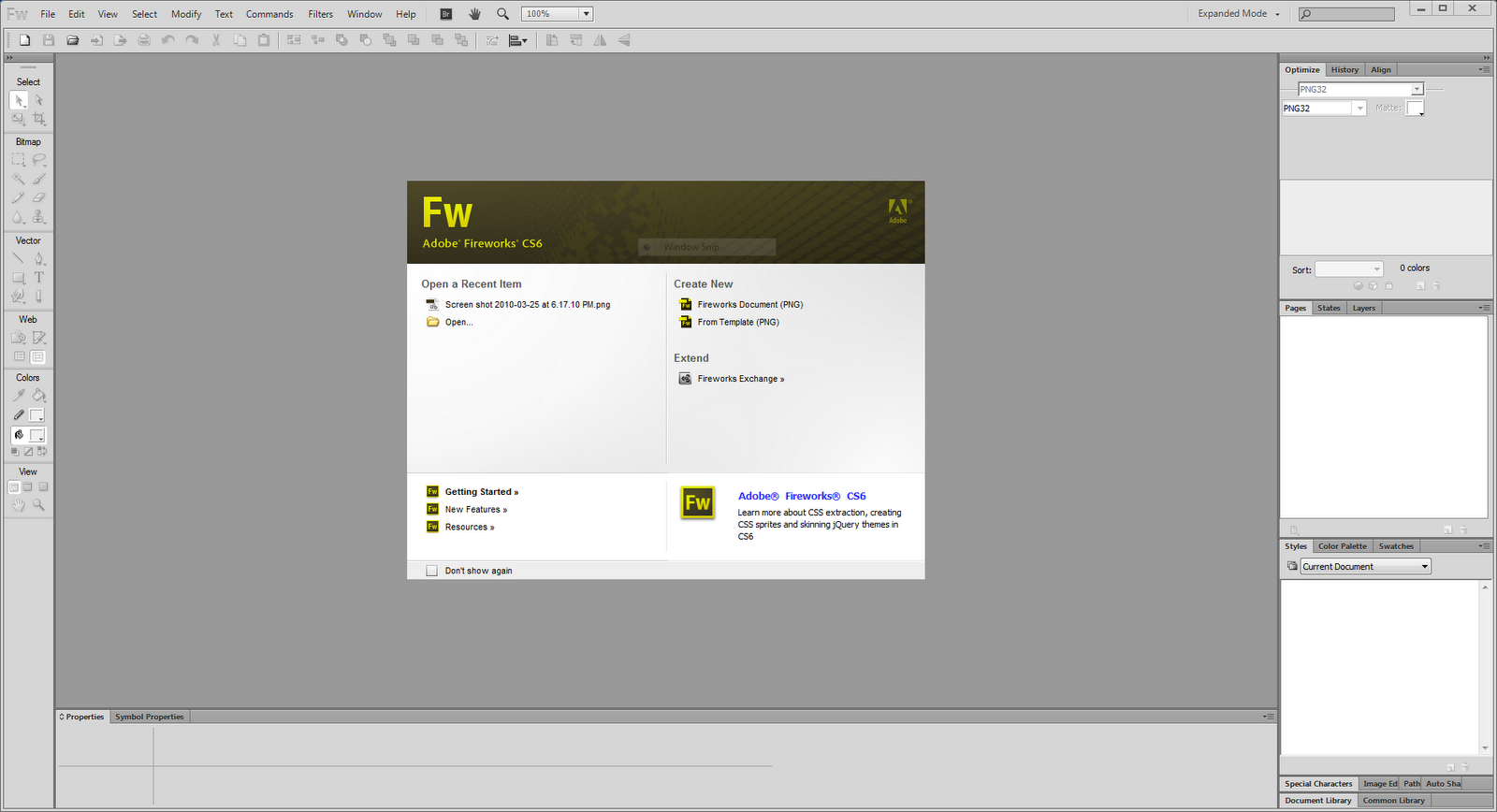Set default stroke and fill colors
The height and width of the screenshot is (812, 1497).
[15, 452]
